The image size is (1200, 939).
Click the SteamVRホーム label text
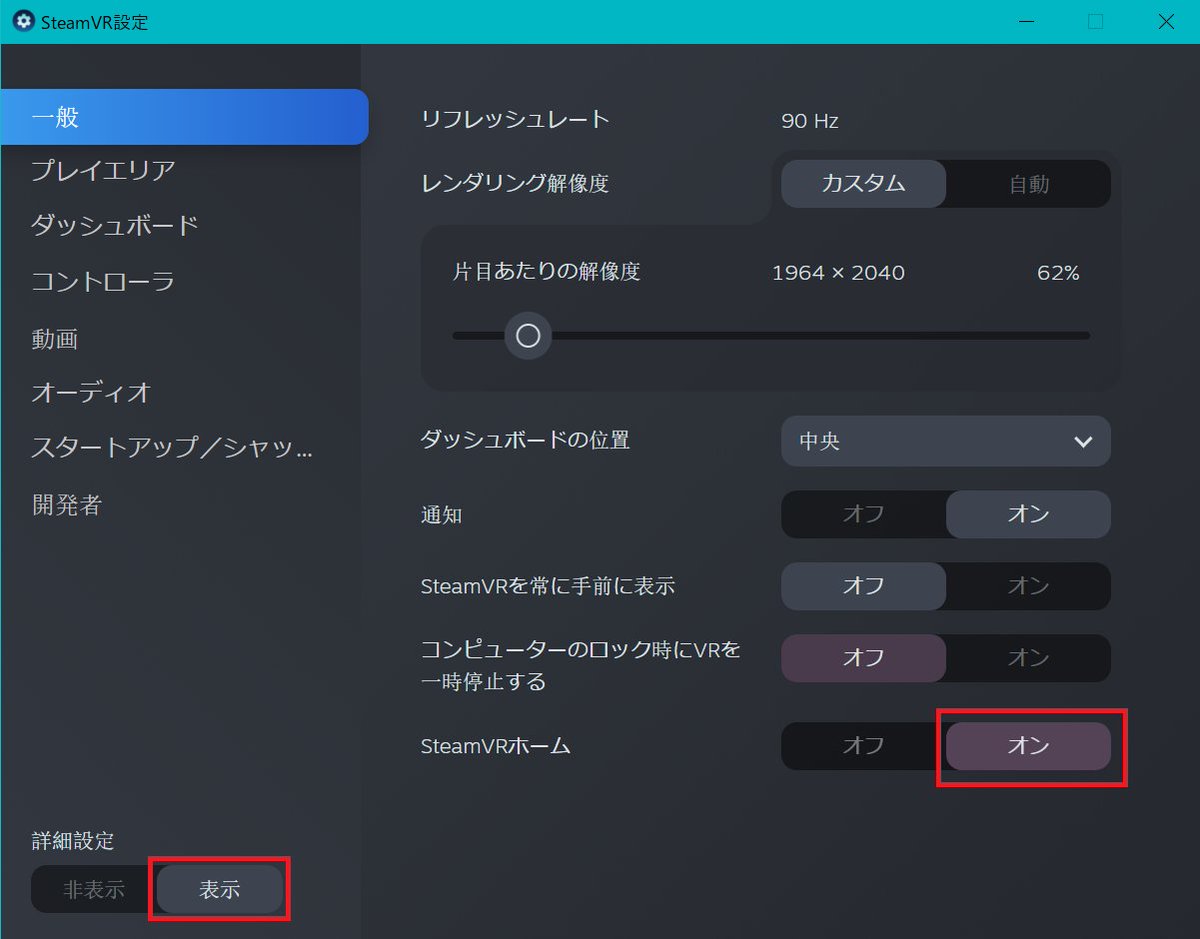coord(496,746)
